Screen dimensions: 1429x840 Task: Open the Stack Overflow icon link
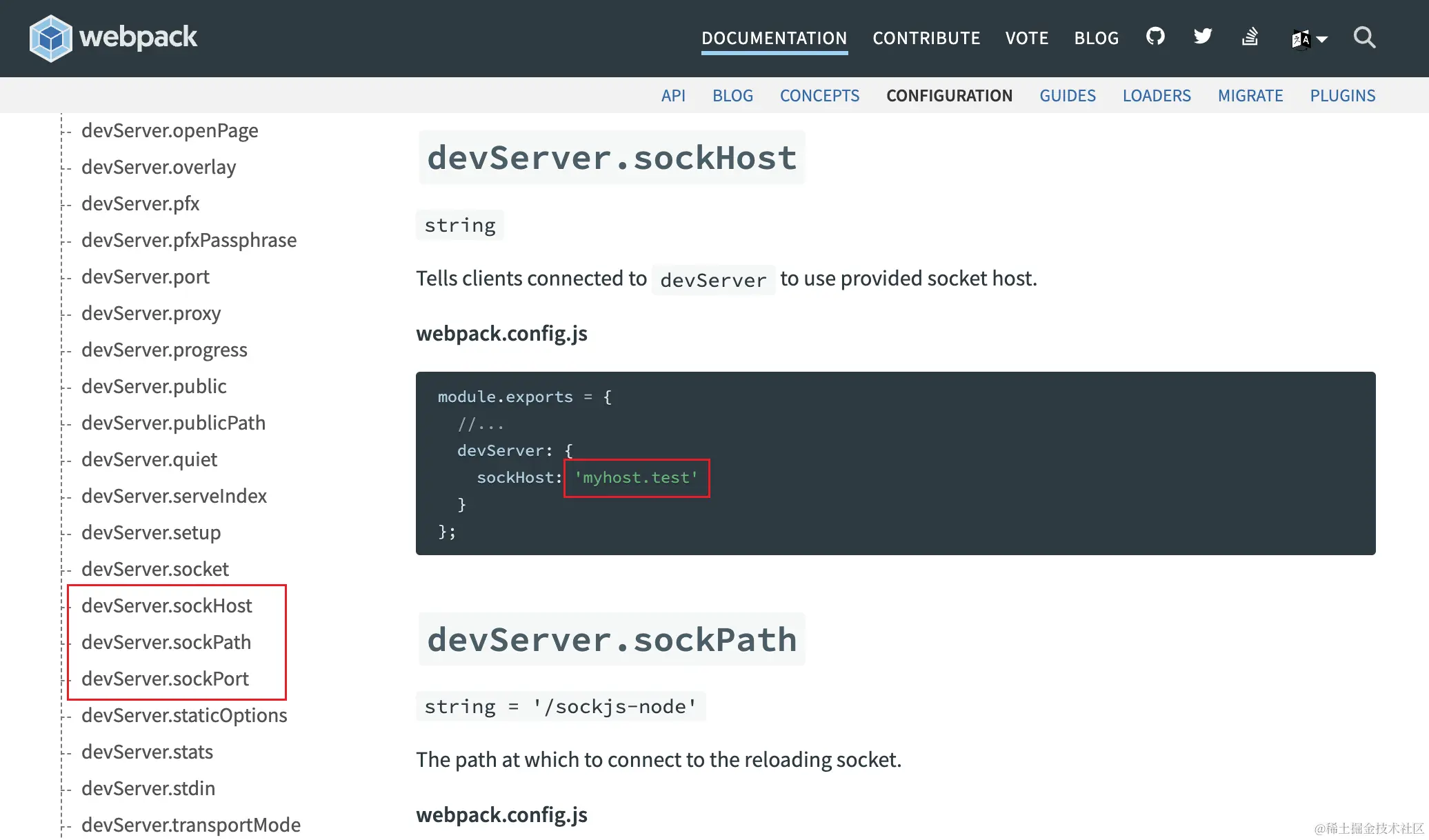click(1250, 36)
